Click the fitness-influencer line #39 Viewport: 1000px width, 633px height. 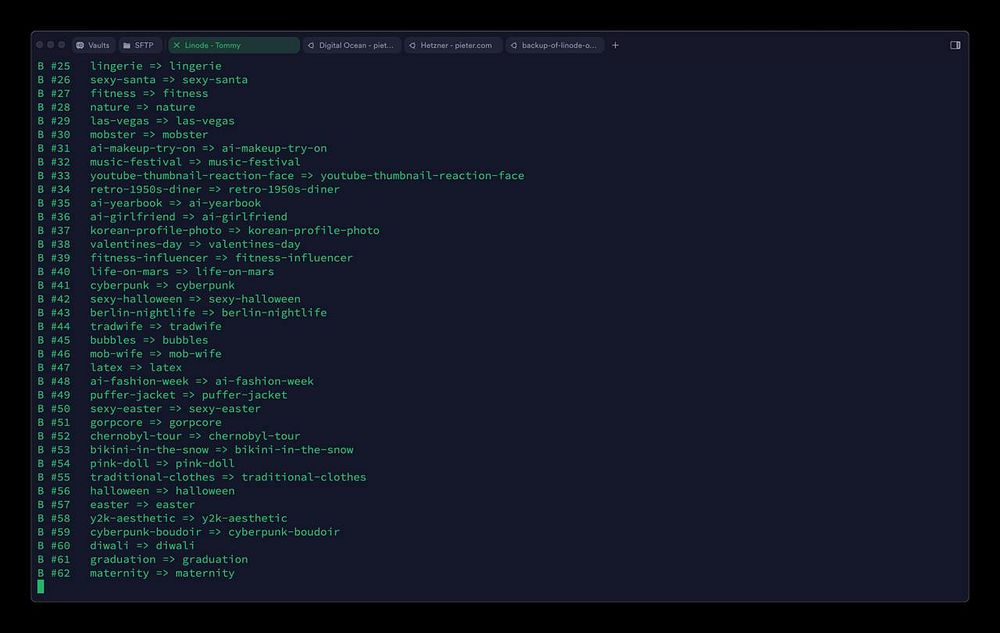coord(195,258)
